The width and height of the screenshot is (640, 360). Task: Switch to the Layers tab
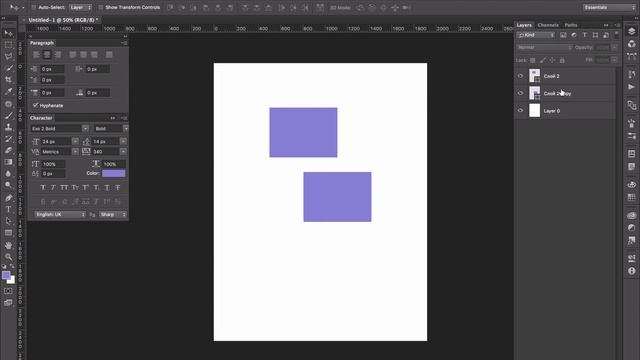524,25
